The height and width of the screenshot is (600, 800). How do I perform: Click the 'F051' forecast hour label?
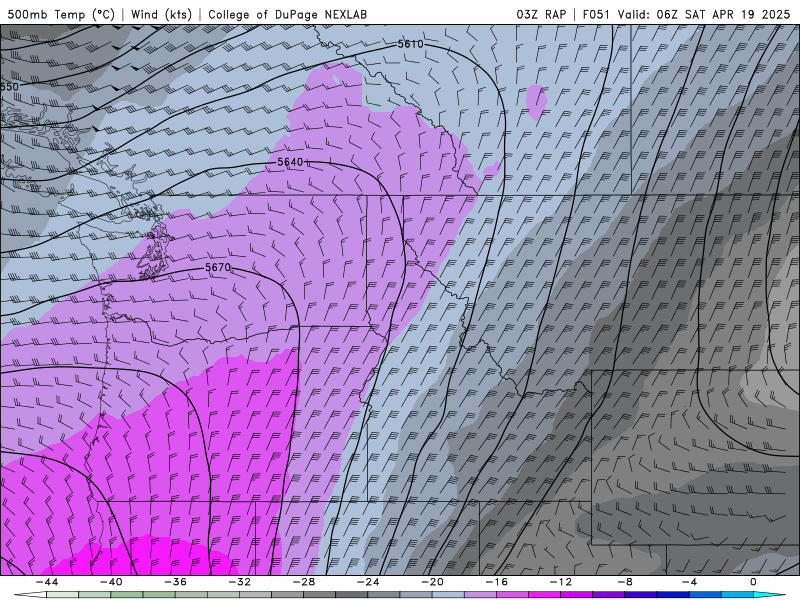click(x=596, y=14)
